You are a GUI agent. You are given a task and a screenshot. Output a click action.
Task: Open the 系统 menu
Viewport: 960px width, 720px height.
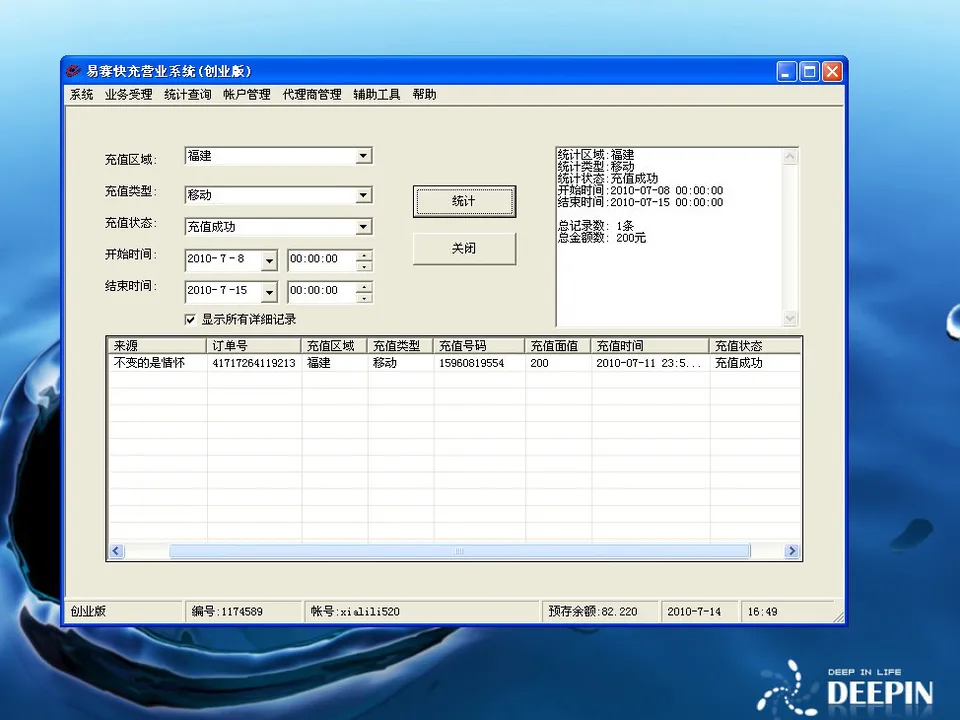pyautogui.click(x=80, y=94)
